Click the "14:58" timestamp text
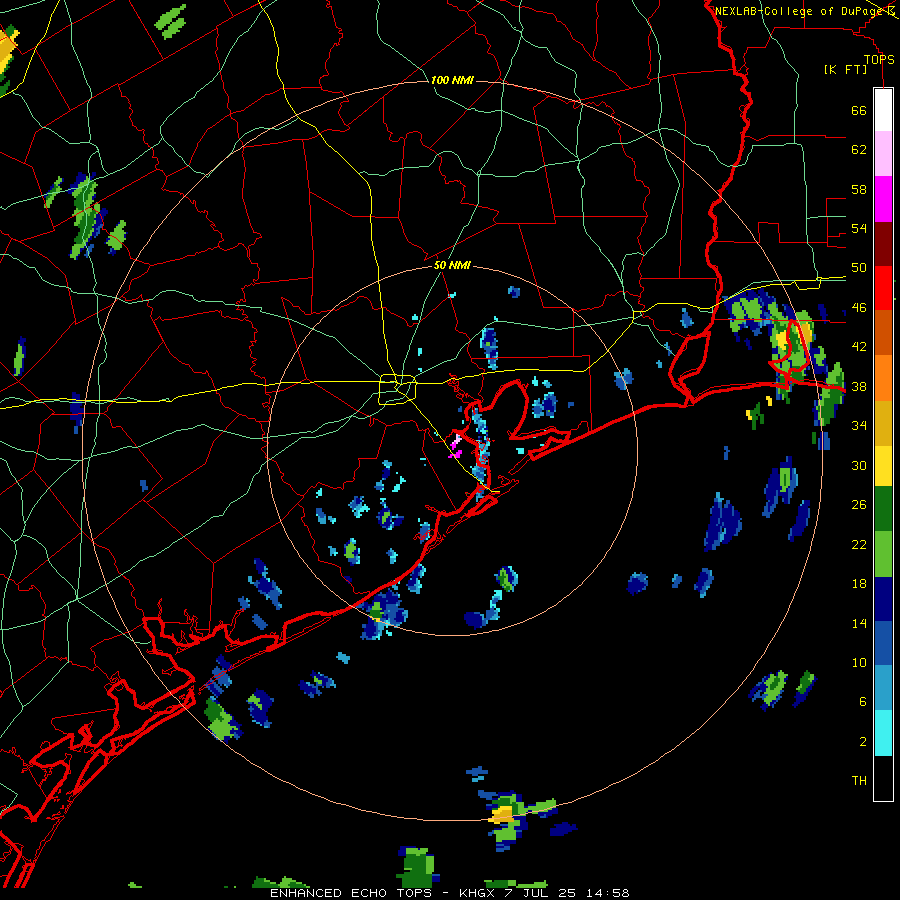Viewport: 900px width, 900px height. point(607,893)
